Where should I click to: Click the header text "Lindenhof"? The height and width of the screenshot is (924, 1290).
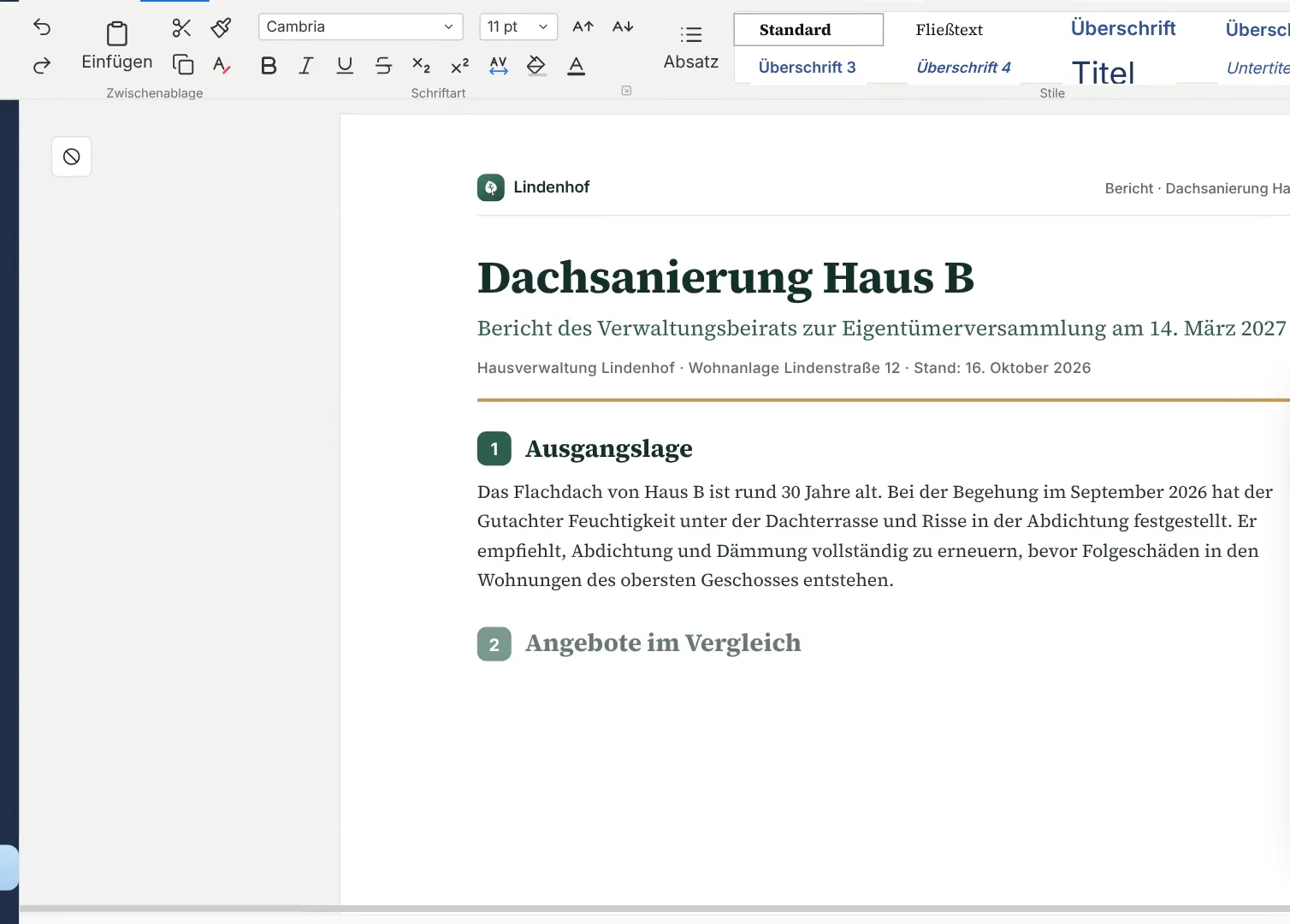tap(552, 187)
